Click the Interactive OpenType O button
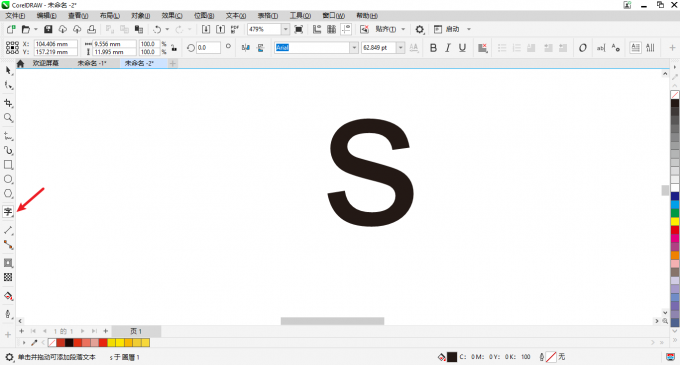 582,48
